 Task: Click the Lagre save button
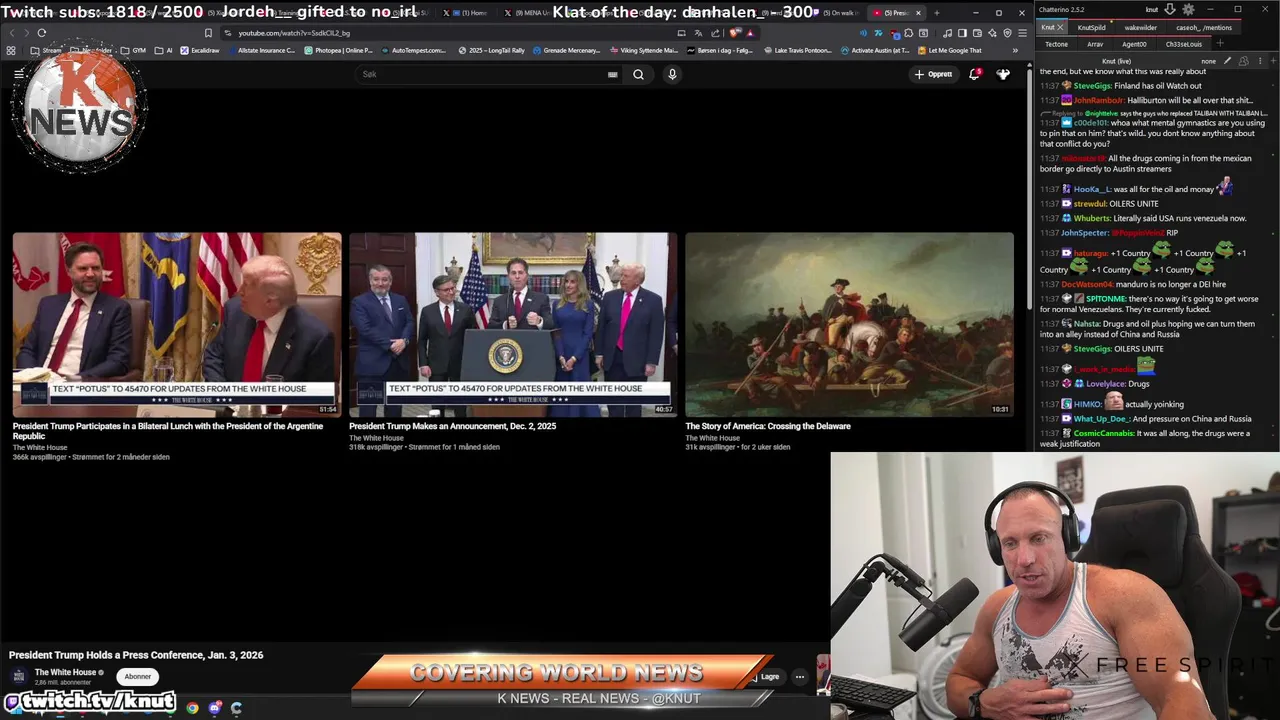point(766,677)
